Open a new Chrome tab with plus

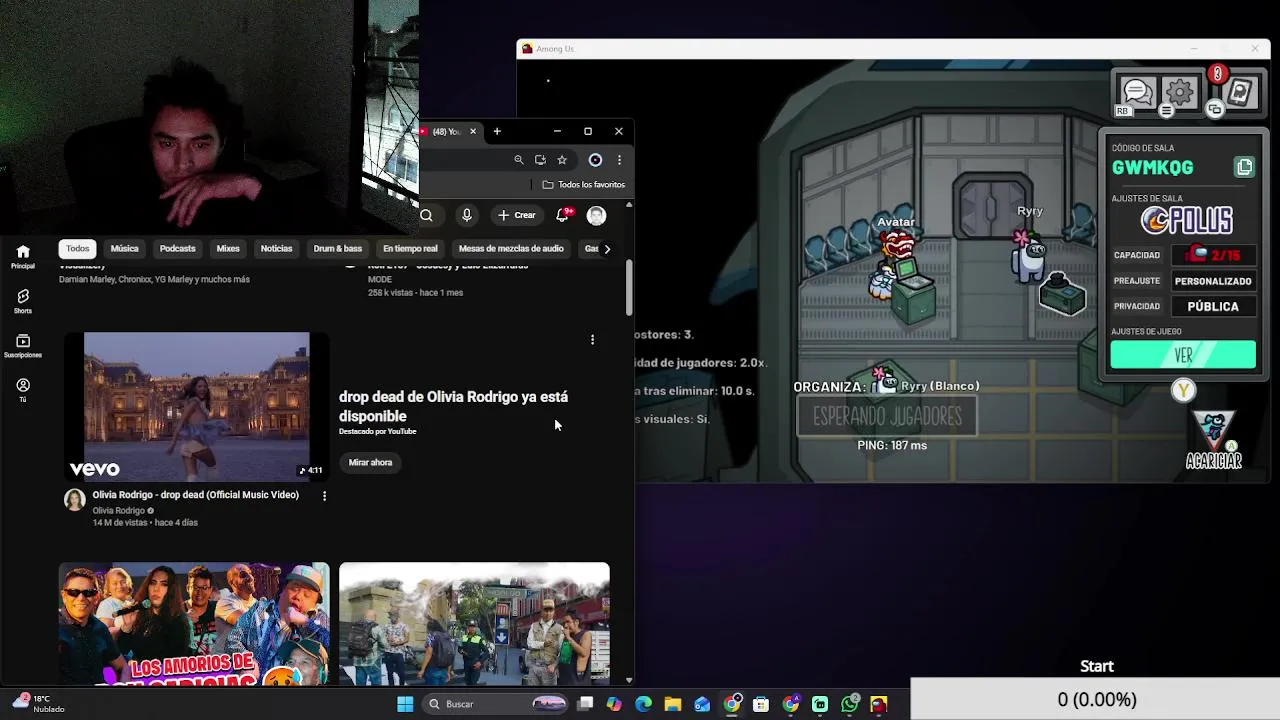coord(497,131)
